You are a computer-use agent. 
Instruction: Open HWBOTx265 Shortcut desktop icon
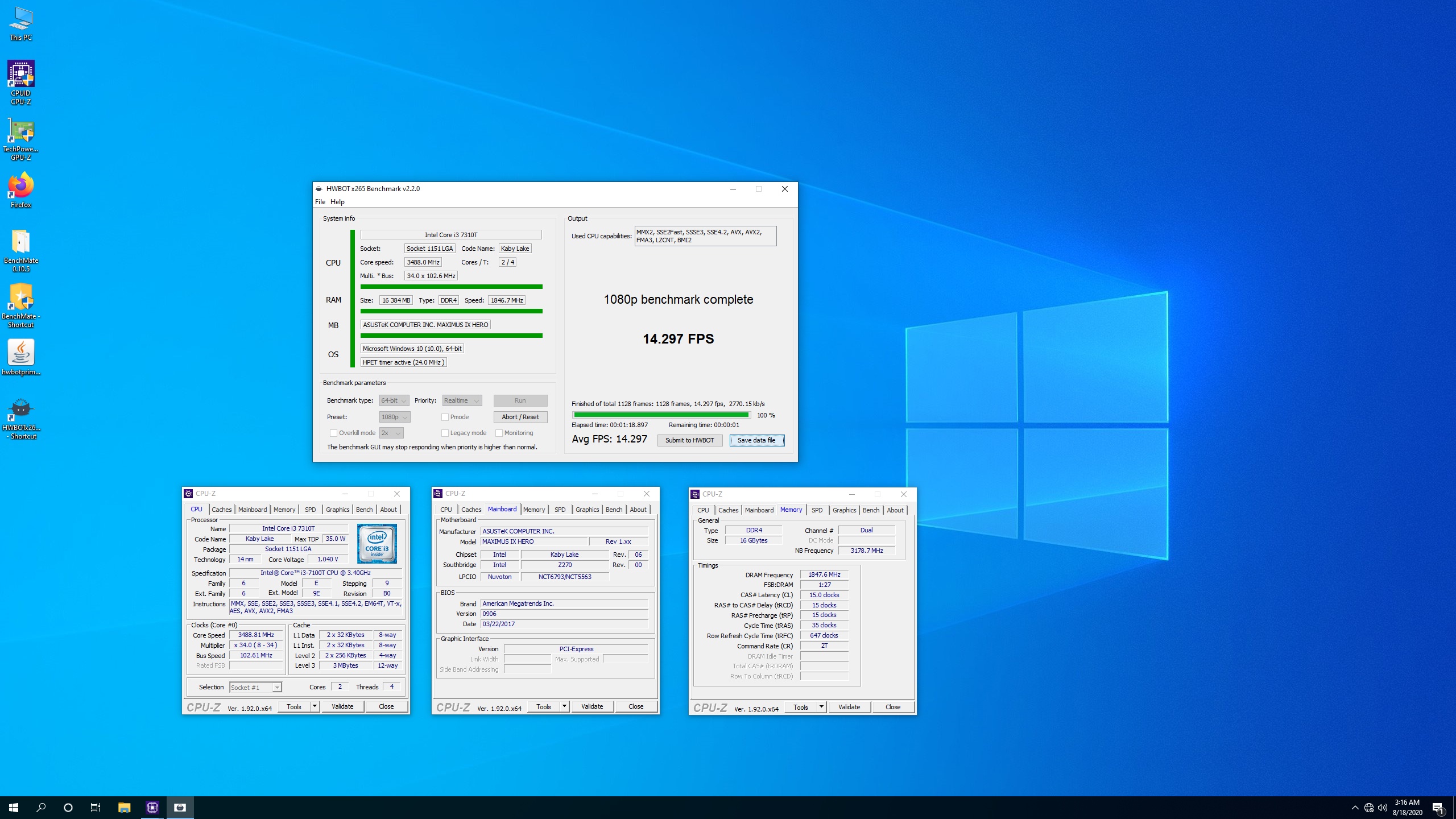tap(21, 419)
